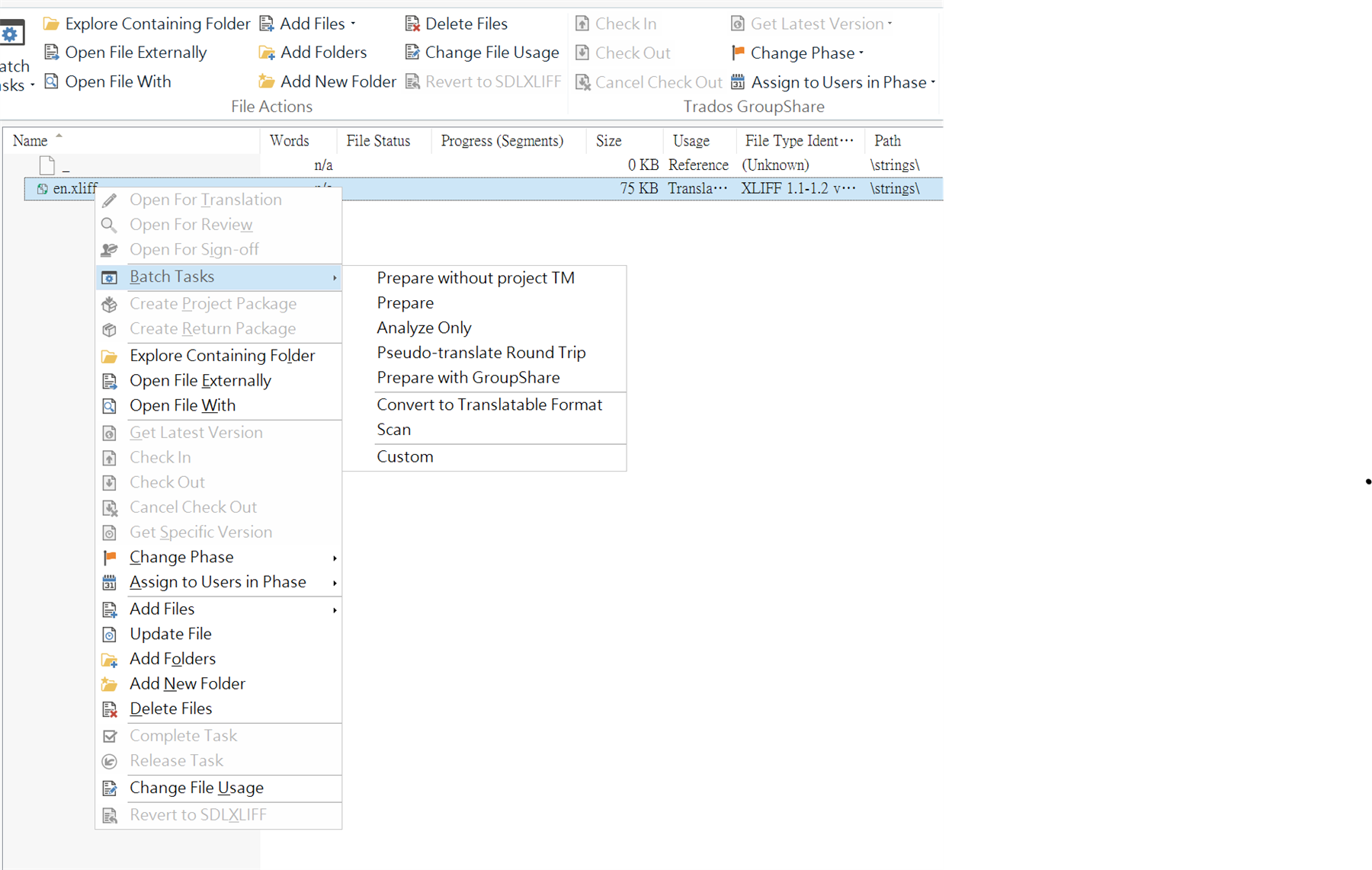The height and width of the screenshot is (870, 1372).
Task: Run the Custom batch task
Action: (x=405, y=456)
